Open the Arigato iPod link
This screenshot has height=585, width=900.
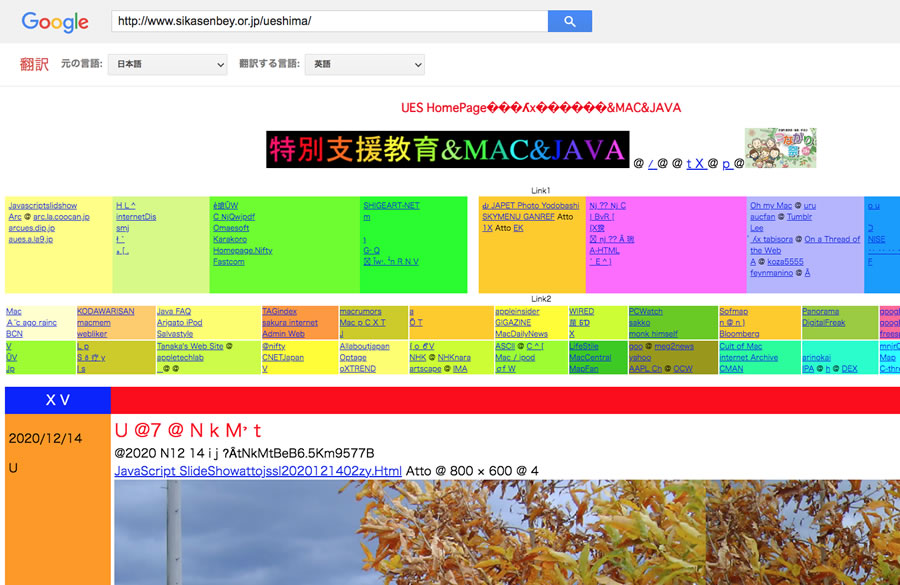180,323
